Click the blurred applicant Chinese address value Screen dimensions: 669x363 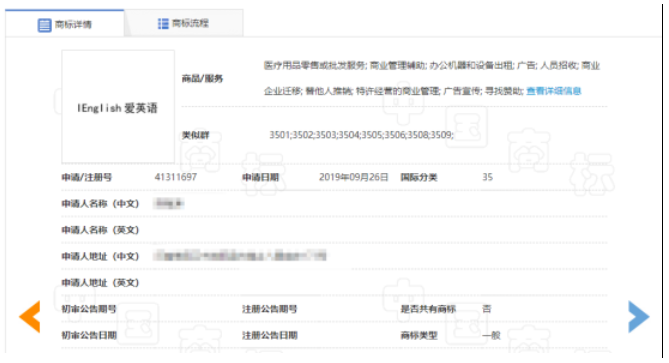240,256
